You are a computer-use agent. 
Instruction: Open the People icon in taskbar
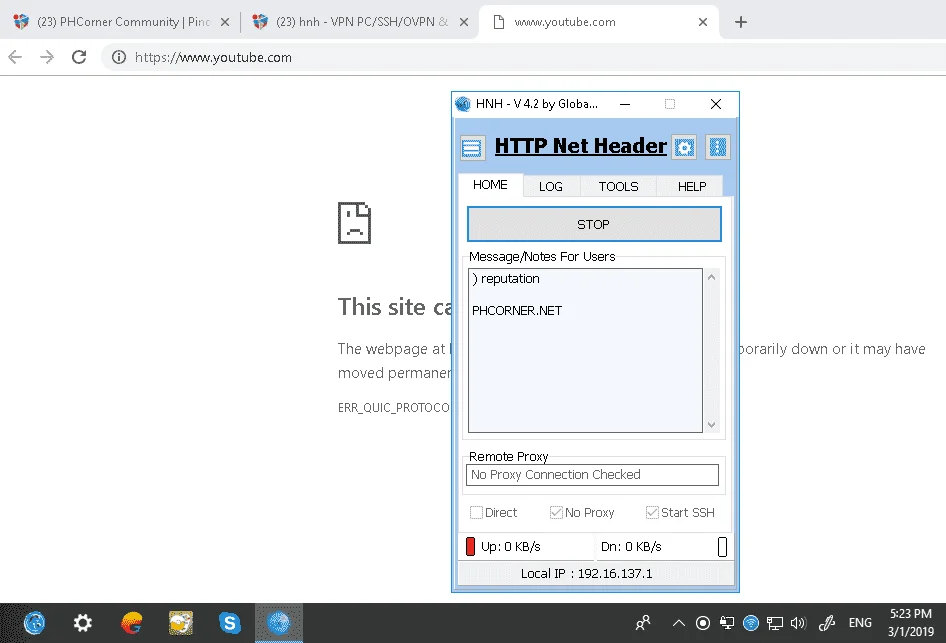point(643,623)
